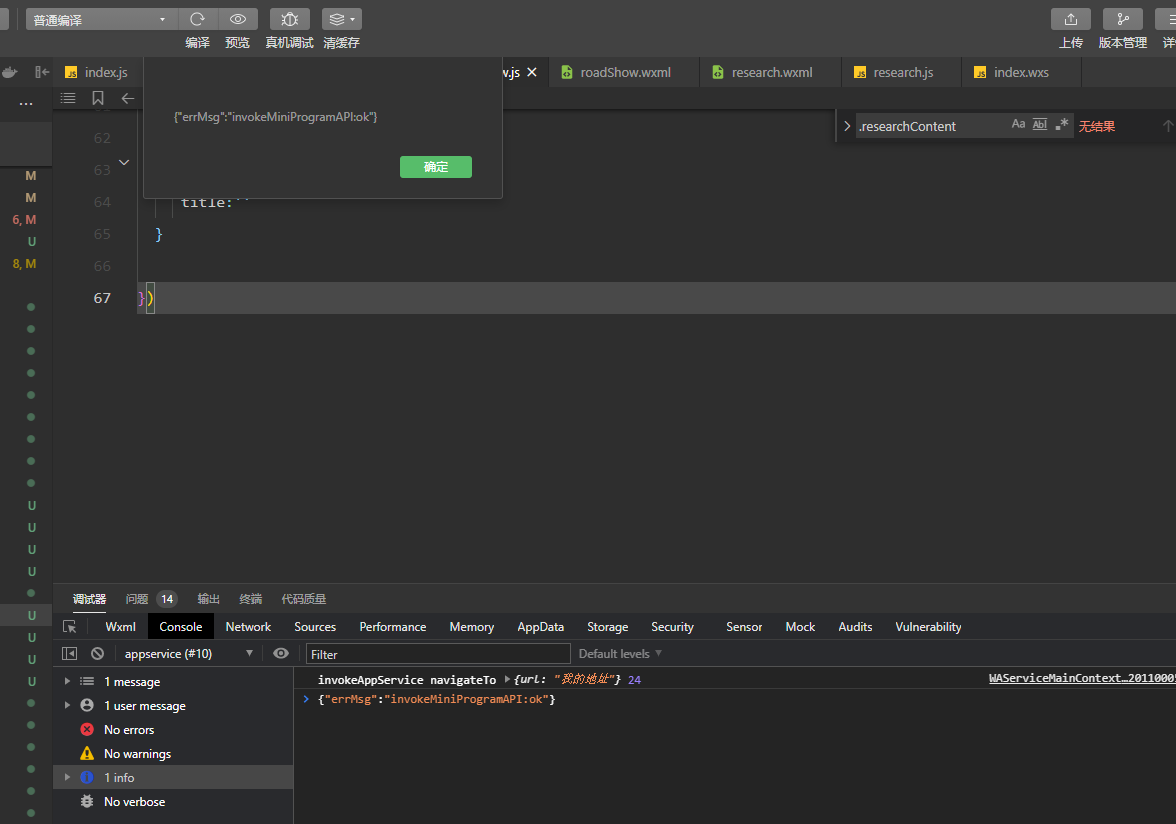The height and width of the screenshot is (824, 1176).
Task: Switch to the index.js tab
Action: (x=97, y=72)
